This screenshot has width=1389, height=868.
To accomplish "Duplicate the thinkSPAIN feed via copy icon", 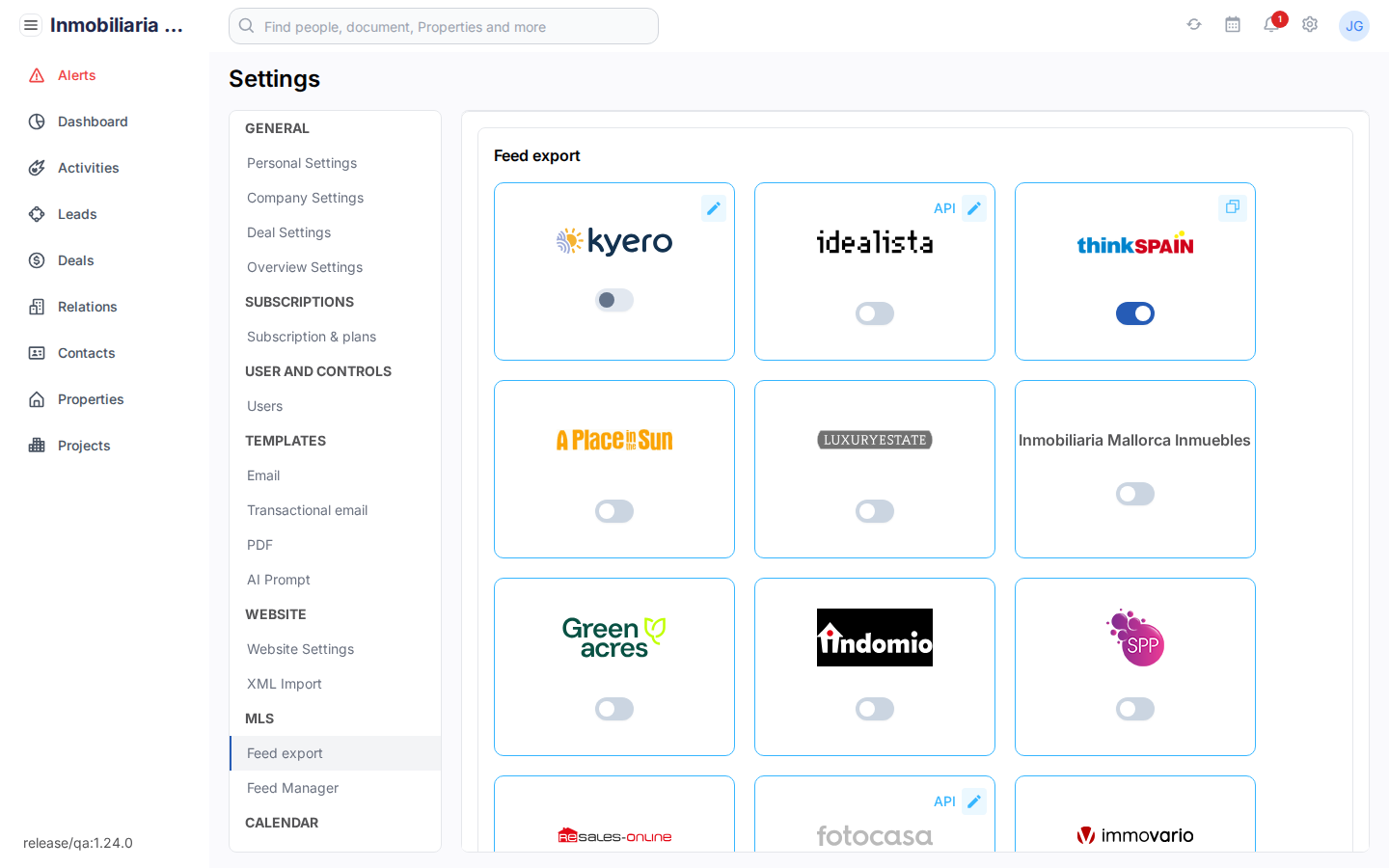I will click(1232, 207).
